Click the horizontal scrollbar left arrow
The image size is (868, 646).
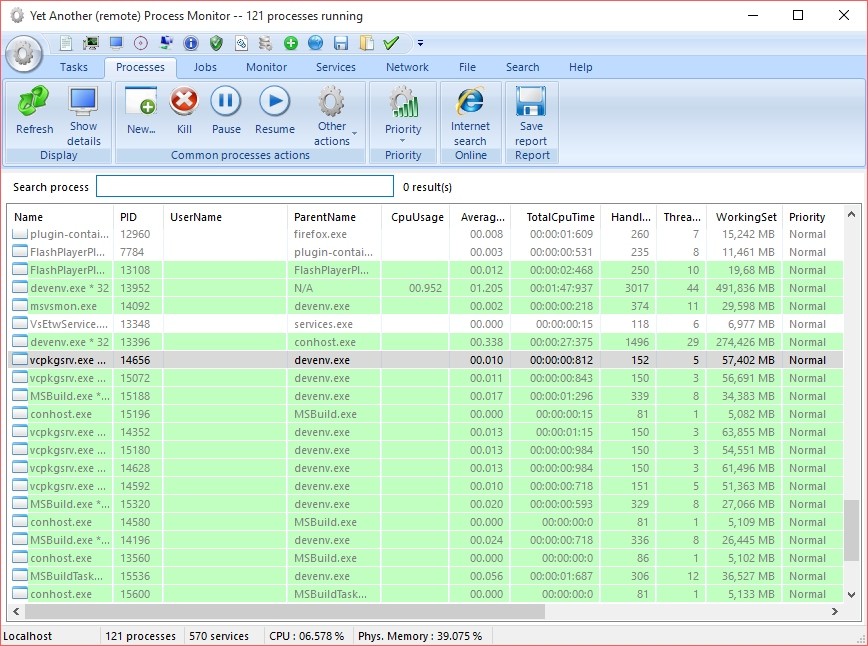click(16, 611)
